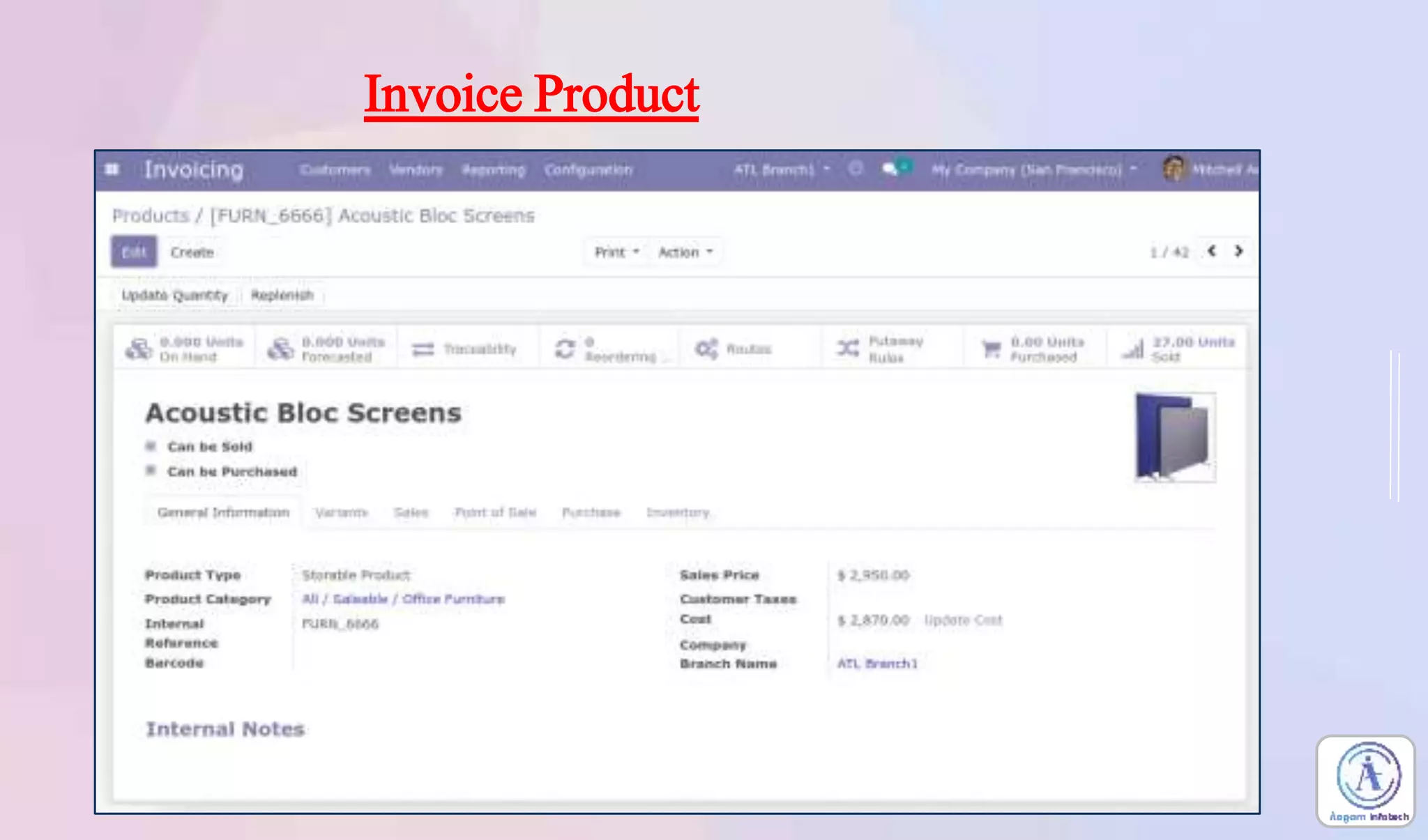Image resolution: width=1428 pixels, height=840 pixels.
Task: Click Update Quantity button
Action: (x=175, y=295)
